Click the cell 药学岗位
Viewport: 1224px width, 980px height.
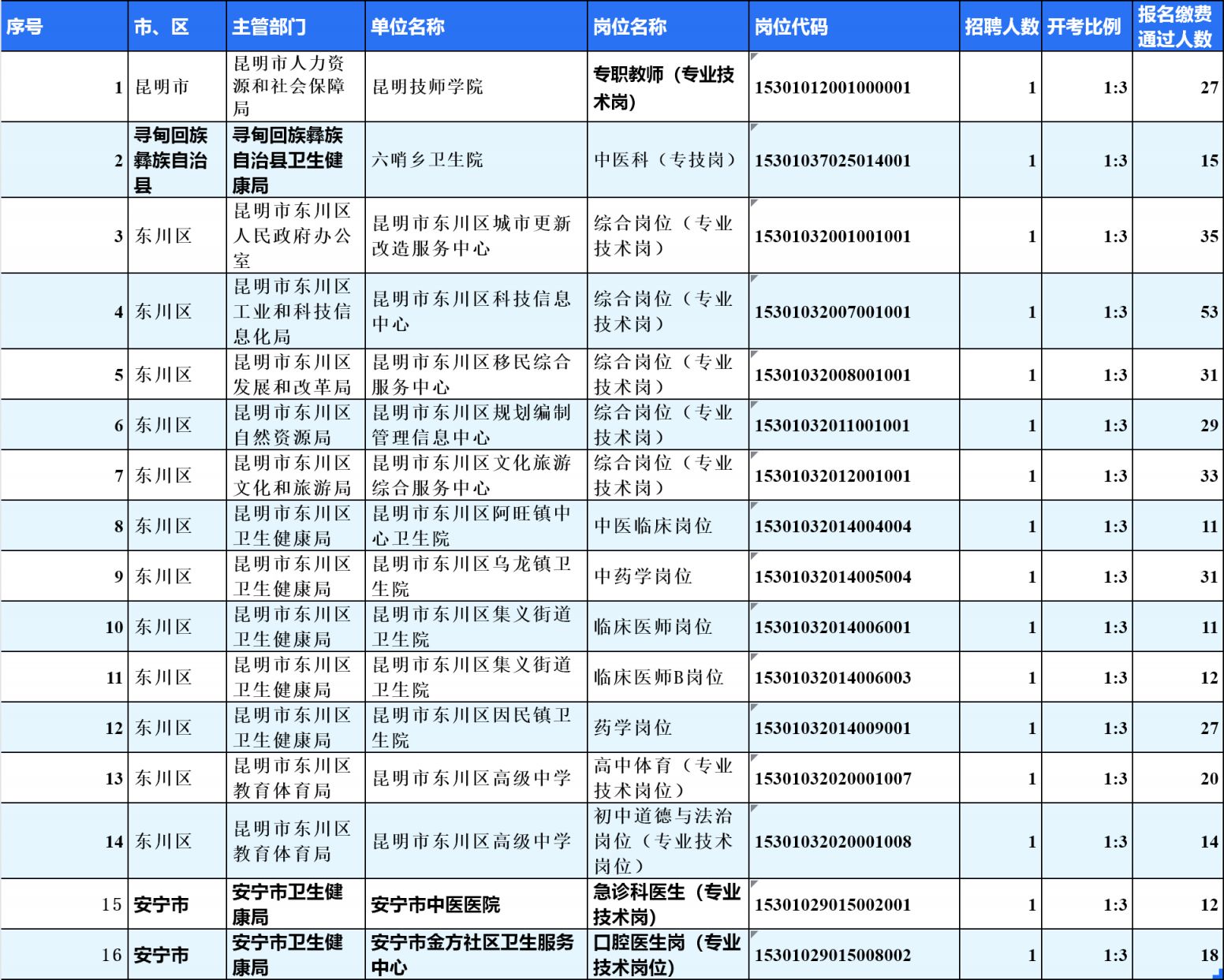668,728
